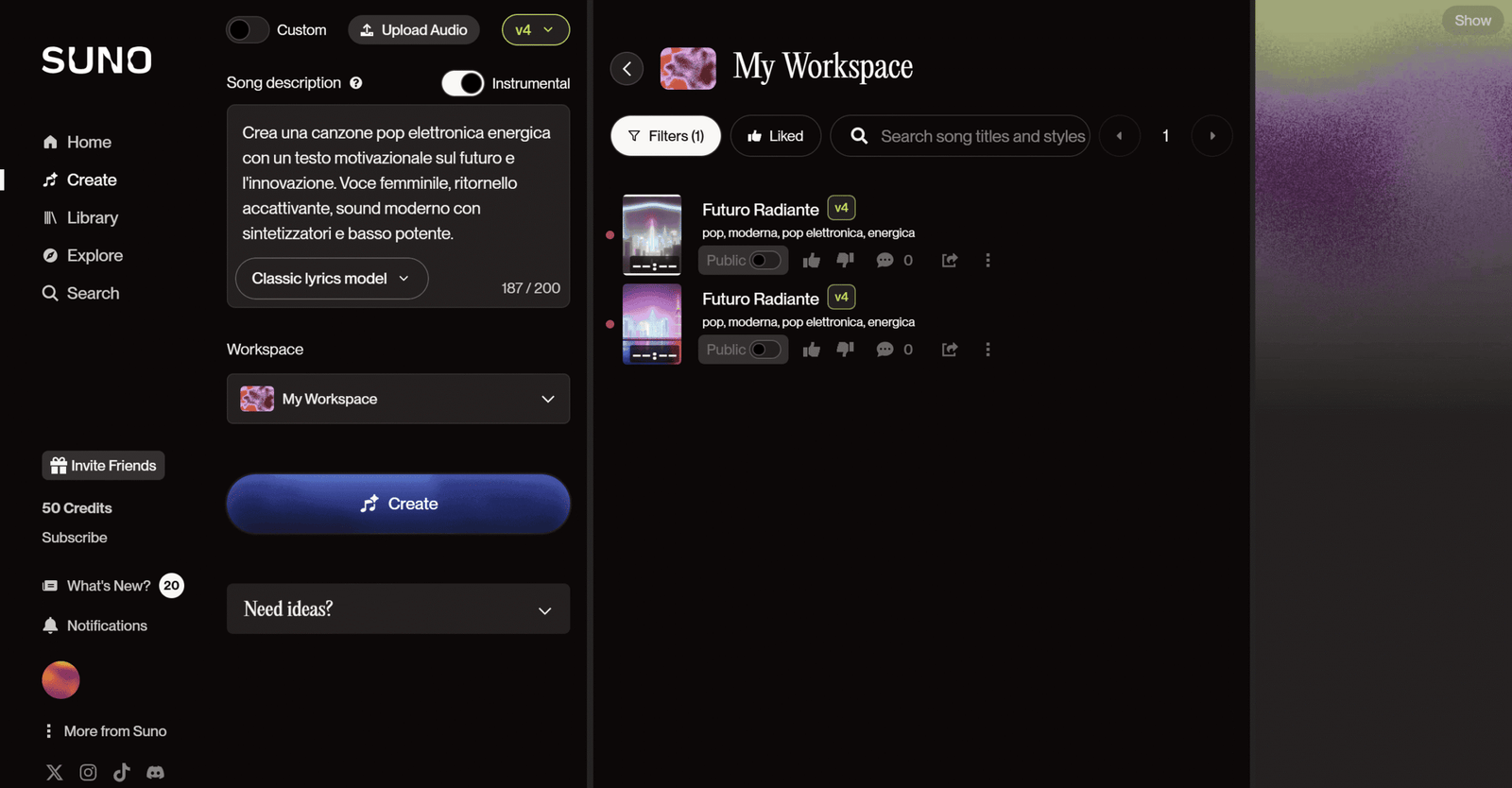Toggle Public on first Futuro Radiante
The image size is (1512, 788).
point(765,260)
